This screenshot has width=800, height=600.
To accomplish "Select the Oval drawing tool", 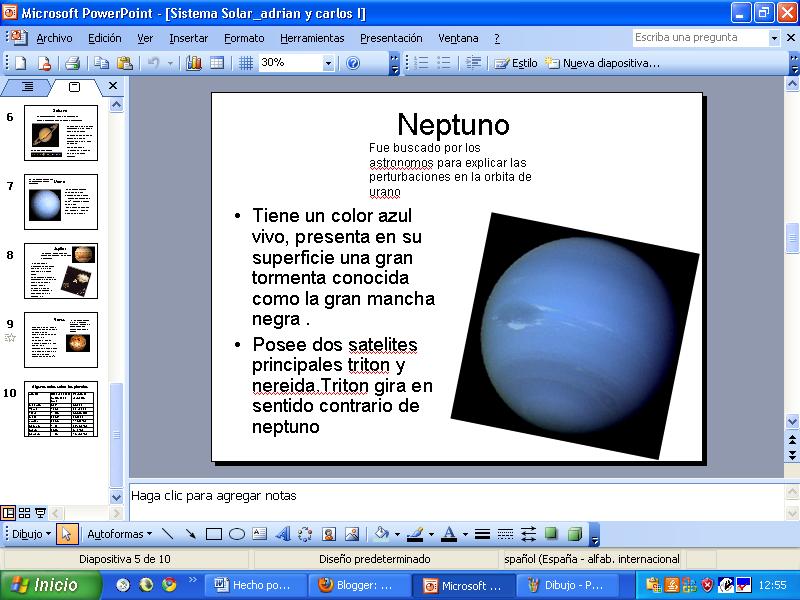I will [x=237, y=534].
